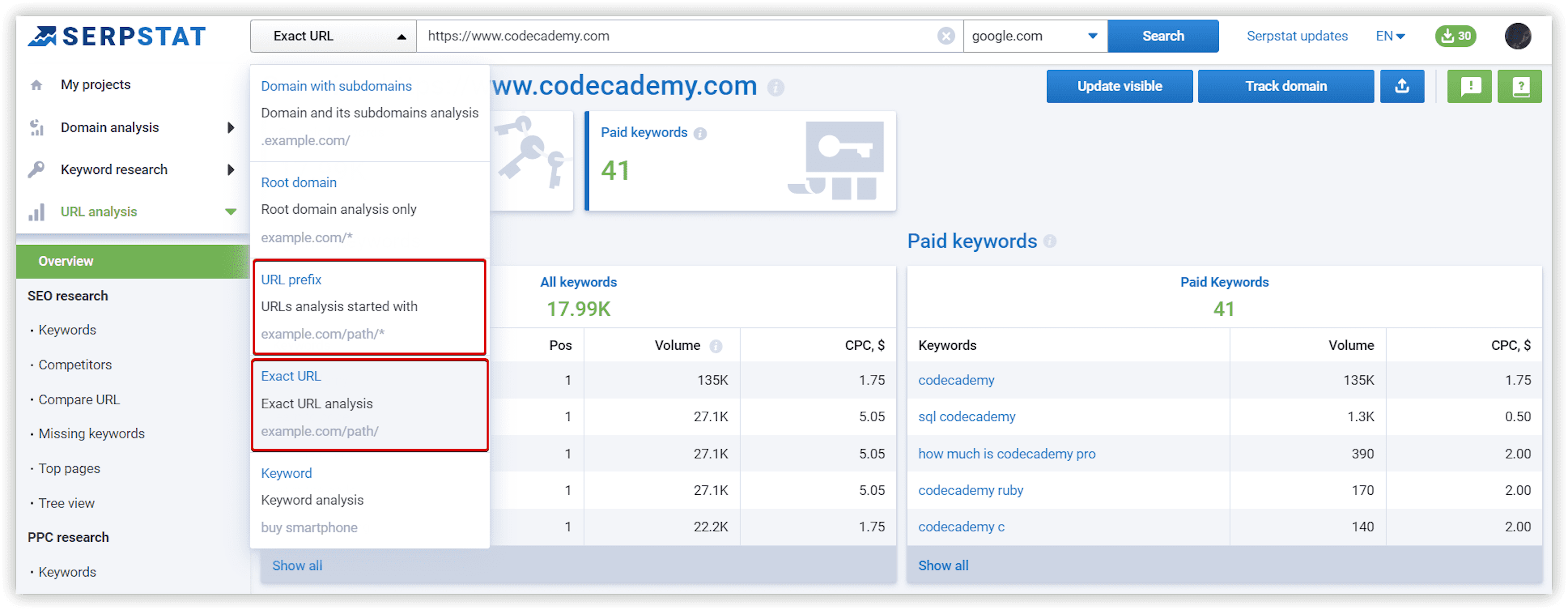Screen dimensions: 1568x610
Task: Click the info icon by Paid keywords heading
Action: click(x=1049, y=242)
